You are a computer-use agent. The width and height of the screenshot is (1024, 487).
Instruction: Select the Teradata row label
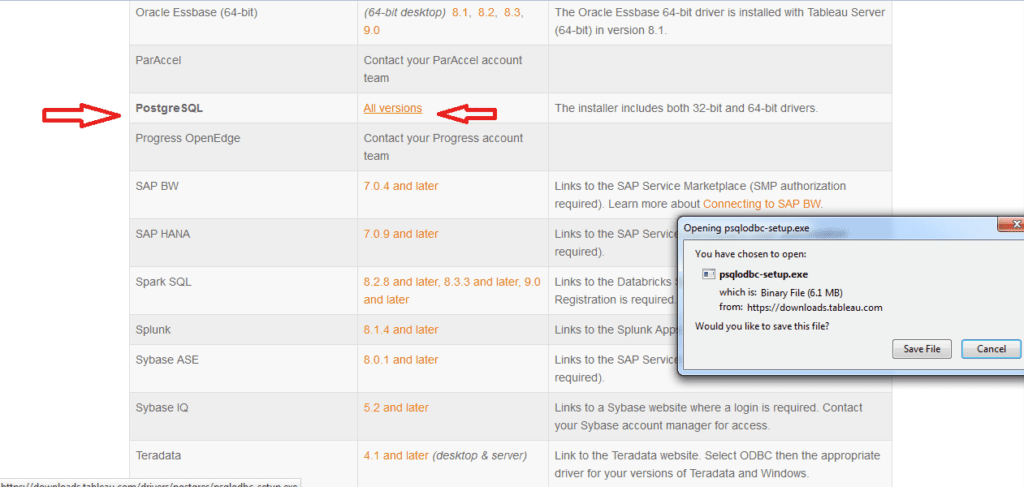point(159,456)
